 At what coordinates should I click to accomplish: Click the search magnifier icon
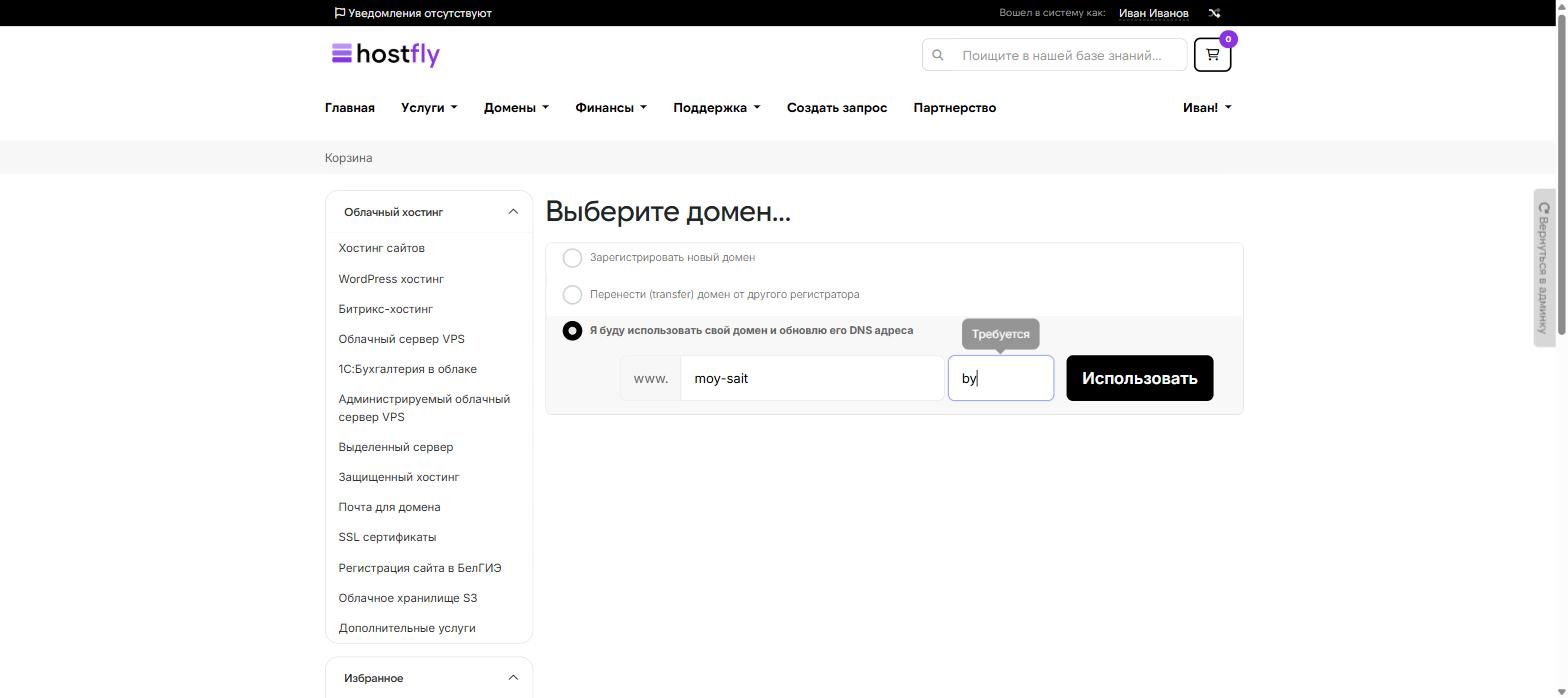click(x=938, y=55)
